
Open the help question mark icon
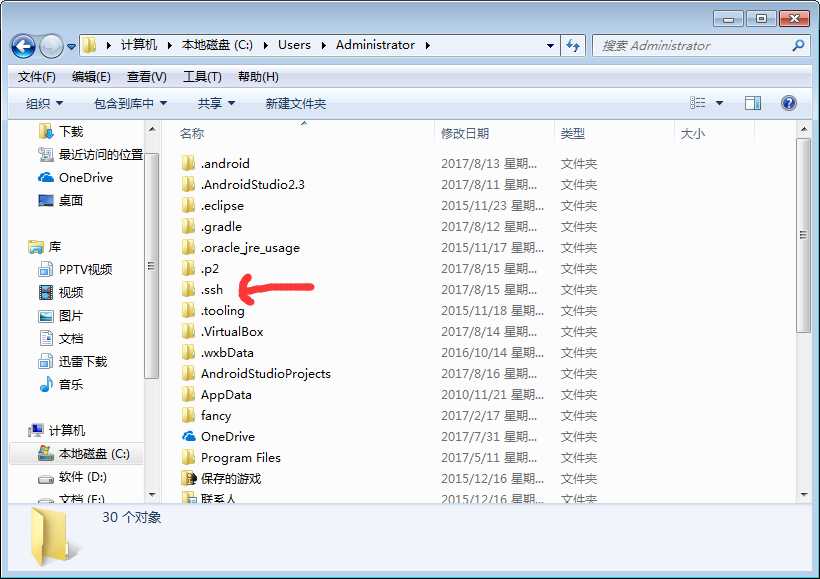click(x=789, y=103)
